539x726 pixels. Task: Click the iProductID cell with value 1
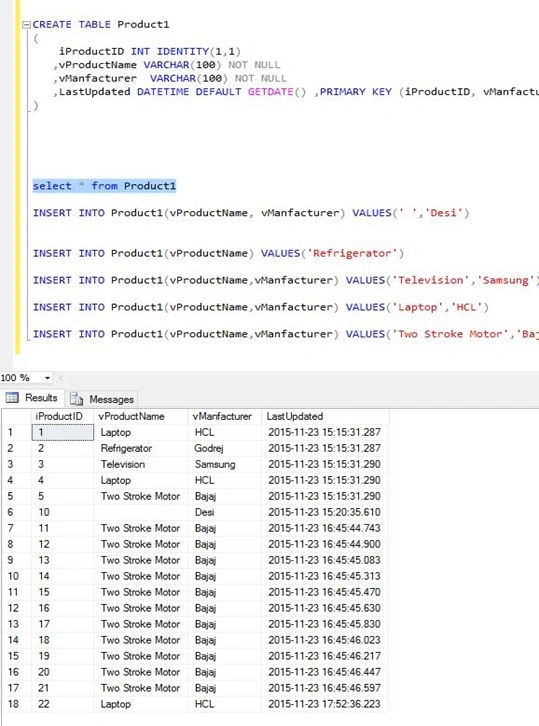[x=63, y=432]
